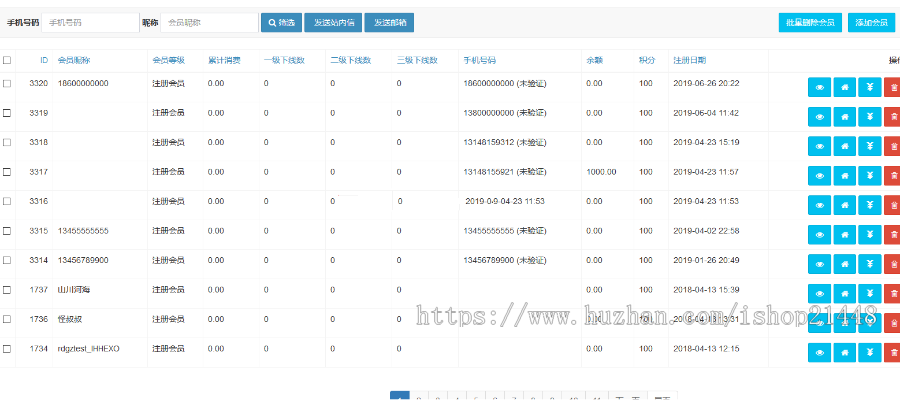The height and width of the screenshot is (404, 900).
Task: Delete member 3316 with the trash icon
Action: (x=892, y=205)
